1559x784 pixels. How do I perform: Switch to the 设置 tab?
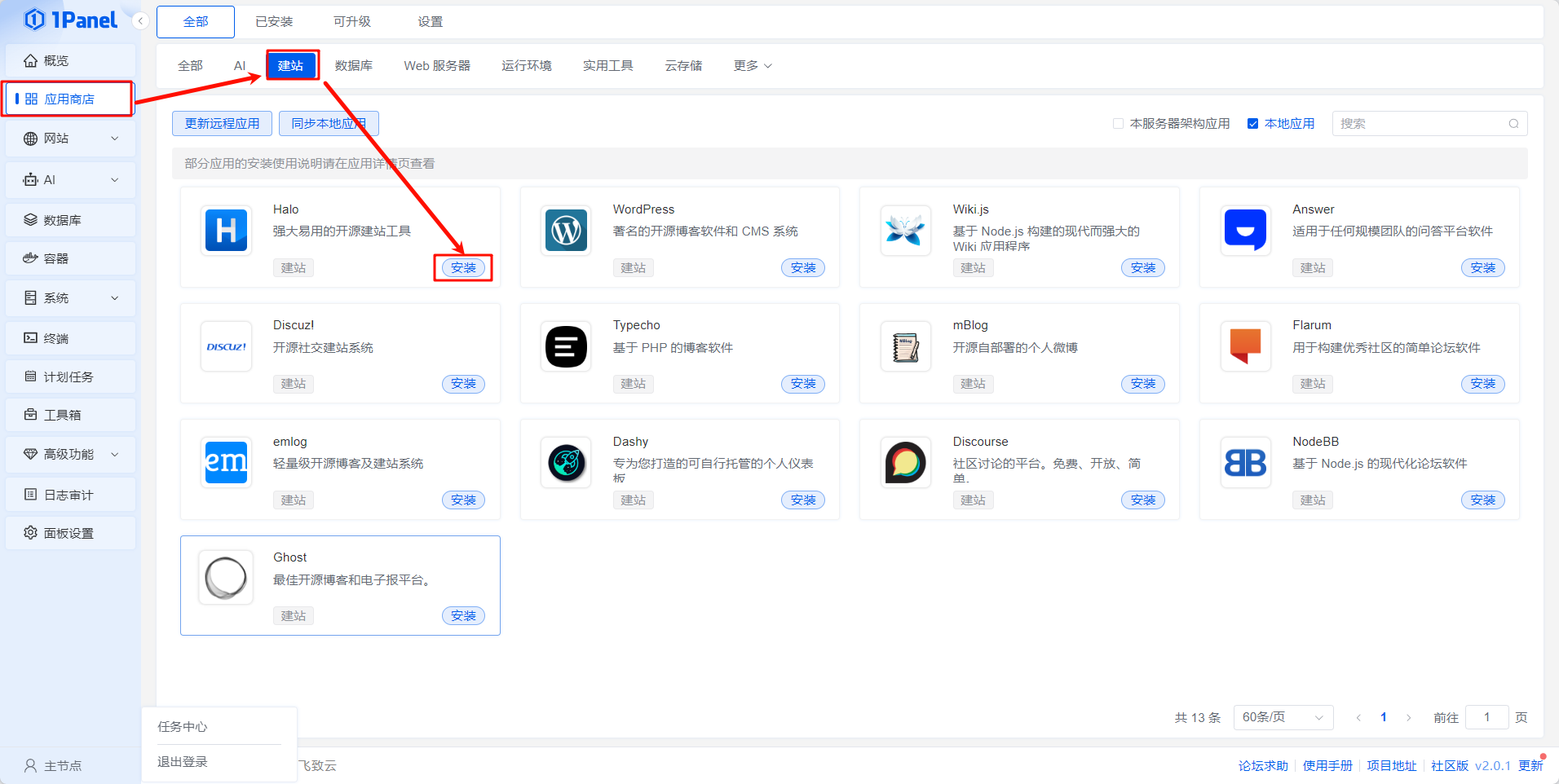(431, 22)
